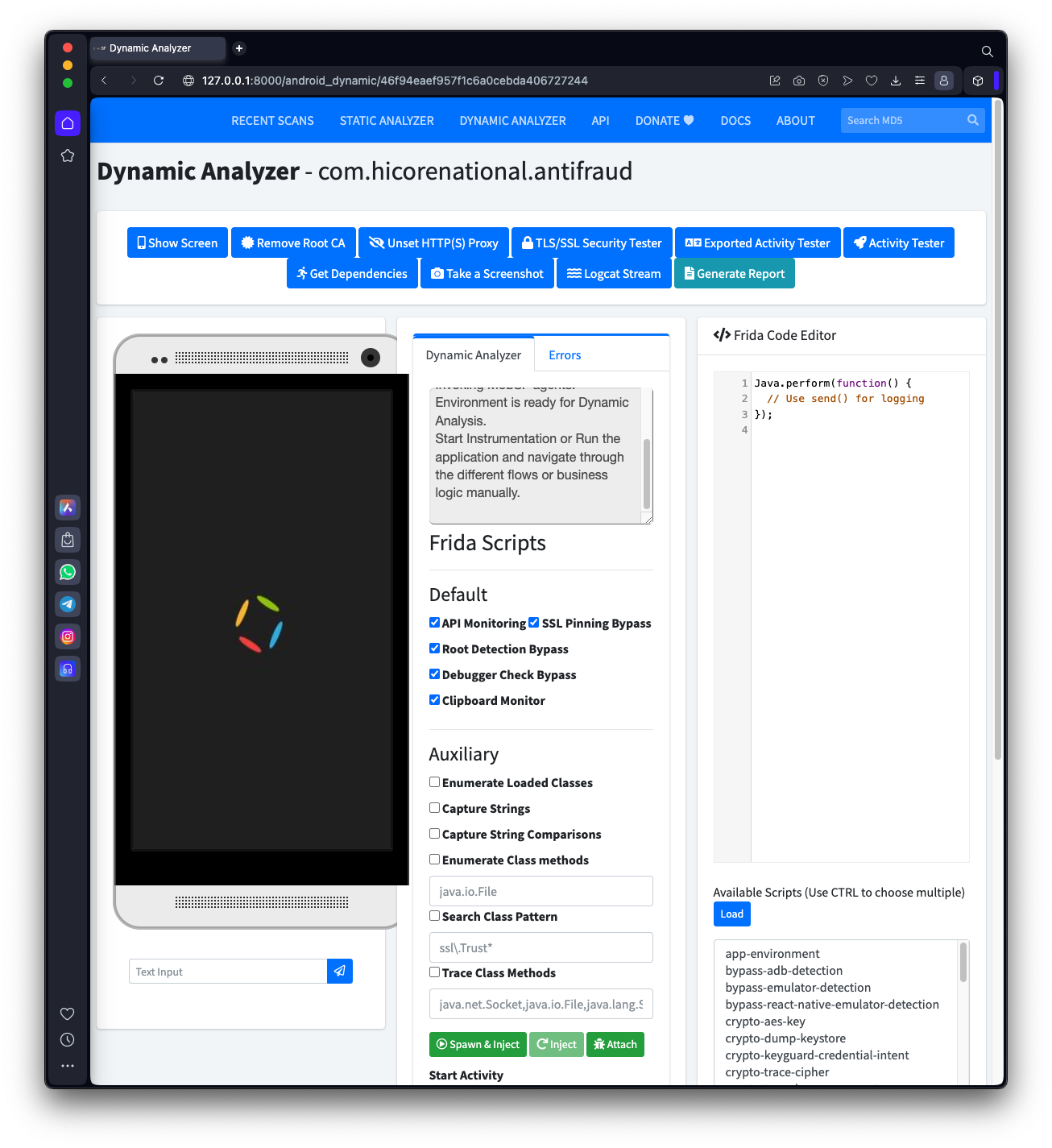Viewport: 1052px width, 1148px height.
Task: Click the purple home workspace sidebar icon
Action: [x=68, y=123]
